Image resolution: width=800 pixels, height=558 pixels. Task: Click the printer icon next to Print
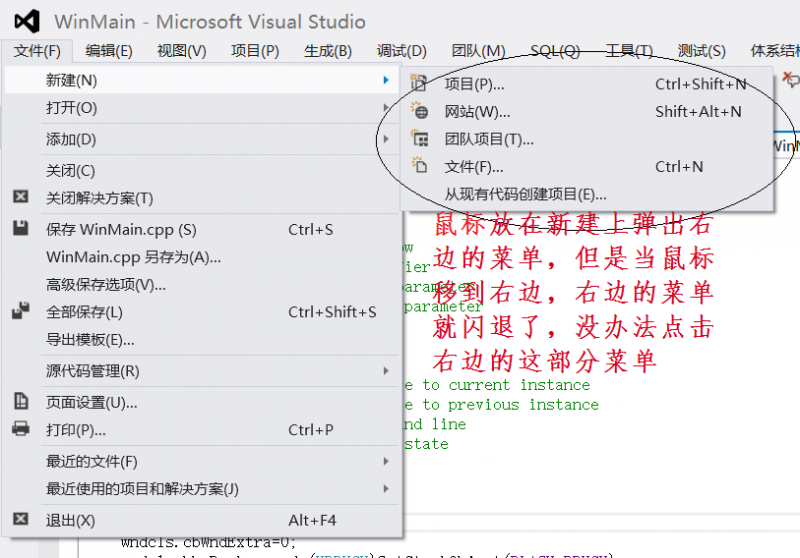pos(20,428)
